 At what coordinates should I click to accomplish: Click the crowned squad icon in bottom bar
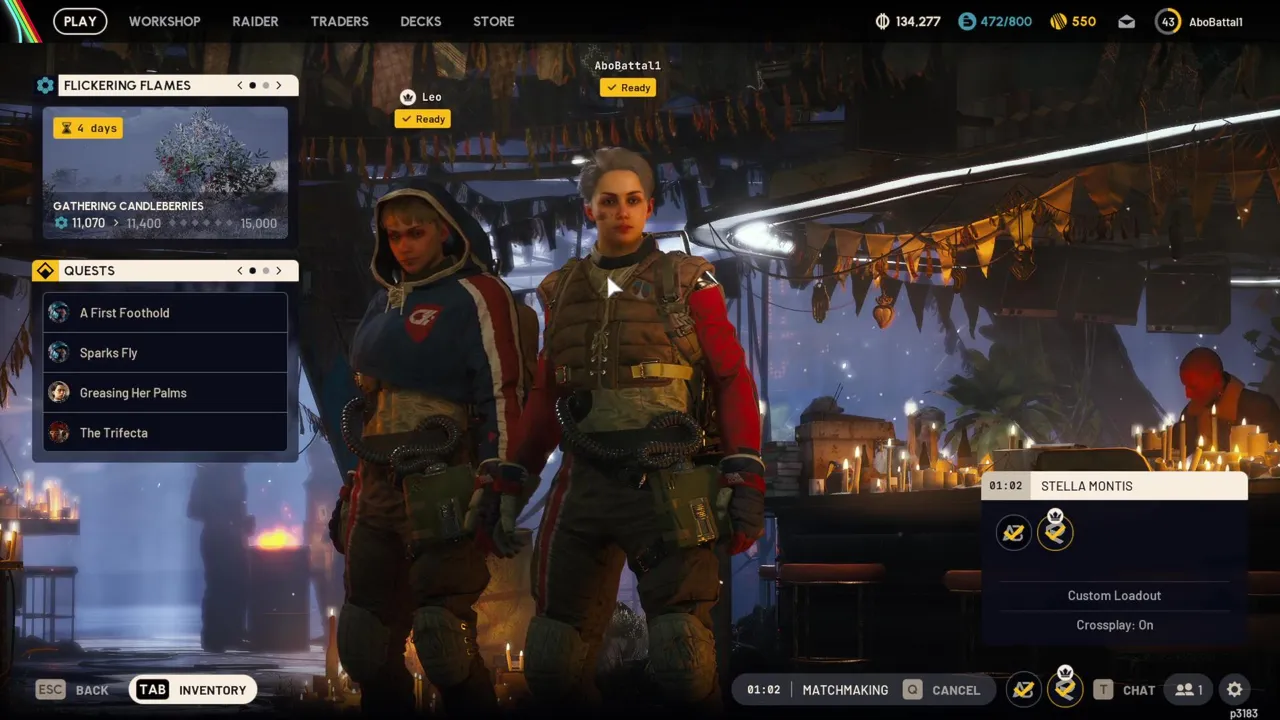[1065, 688]
